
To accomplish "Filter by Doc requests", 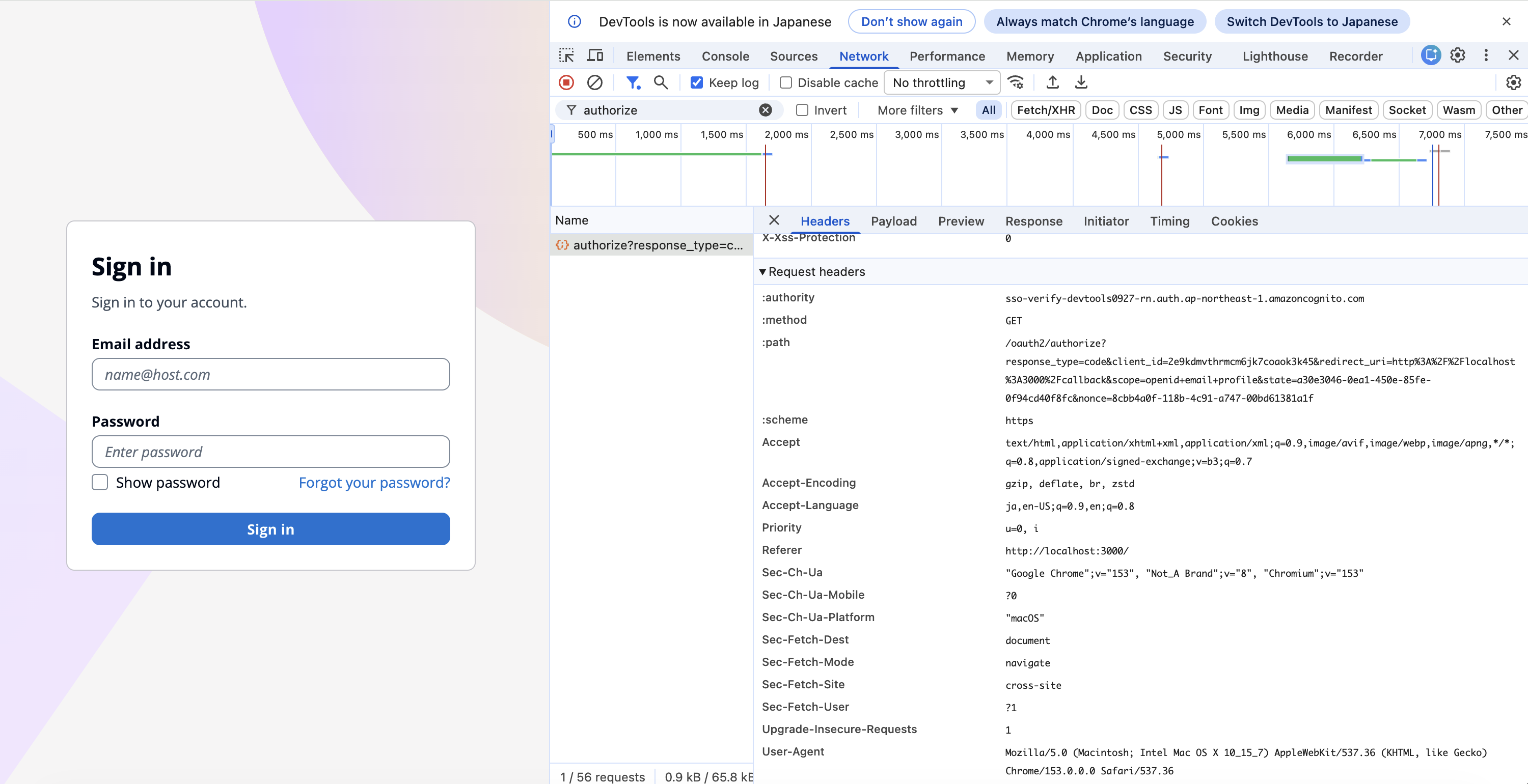I will point(1102,110).
